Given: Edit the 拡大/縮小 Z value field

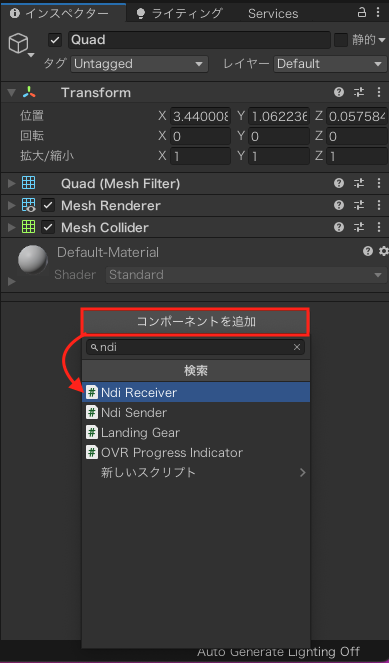Looking at the screenshot, I should coord(357,156).
